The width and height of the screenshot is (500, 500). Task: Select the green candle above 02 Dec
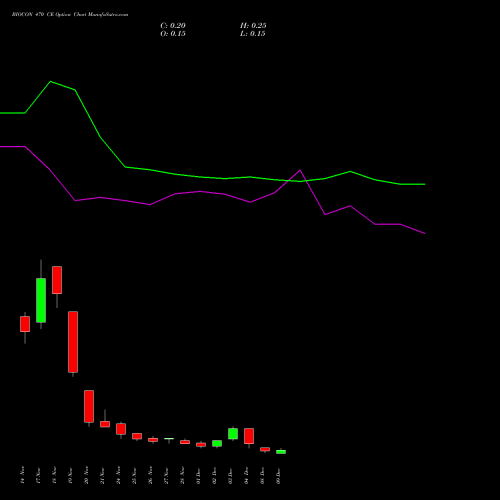(217, 443)
